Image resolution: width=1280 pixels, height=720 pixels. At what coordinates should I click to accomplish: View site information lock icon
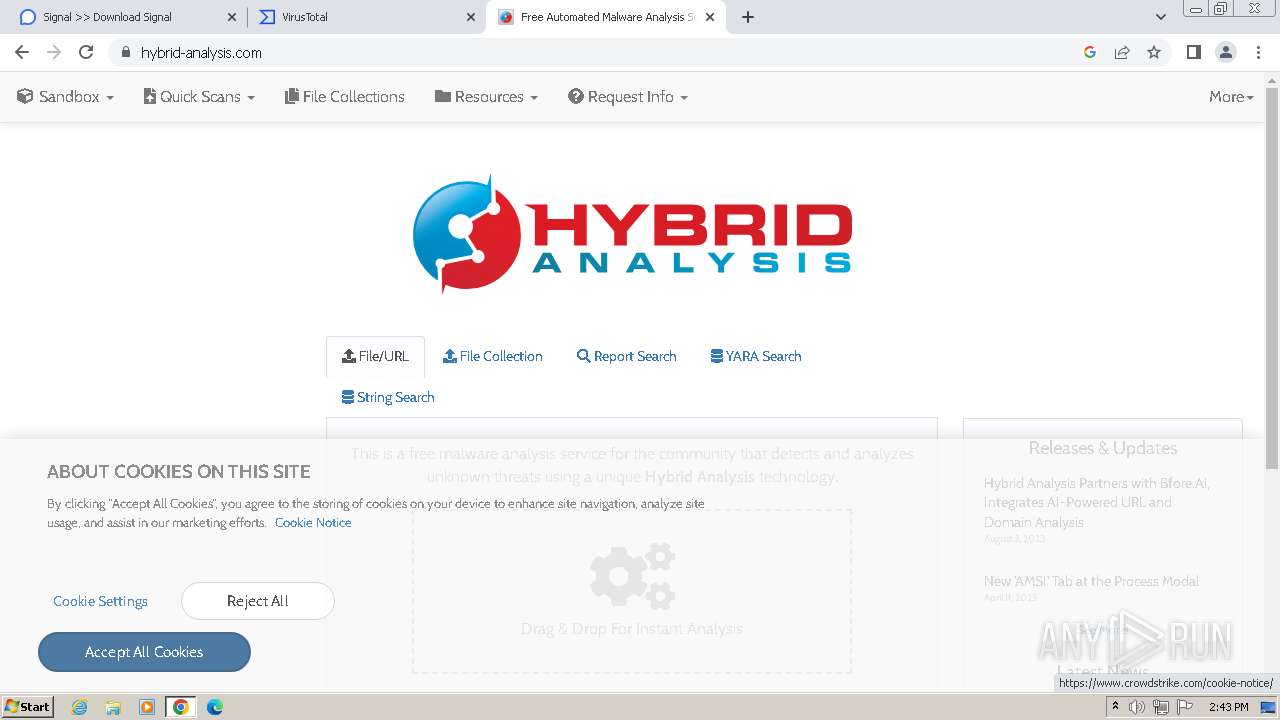(x=125, y=52)
